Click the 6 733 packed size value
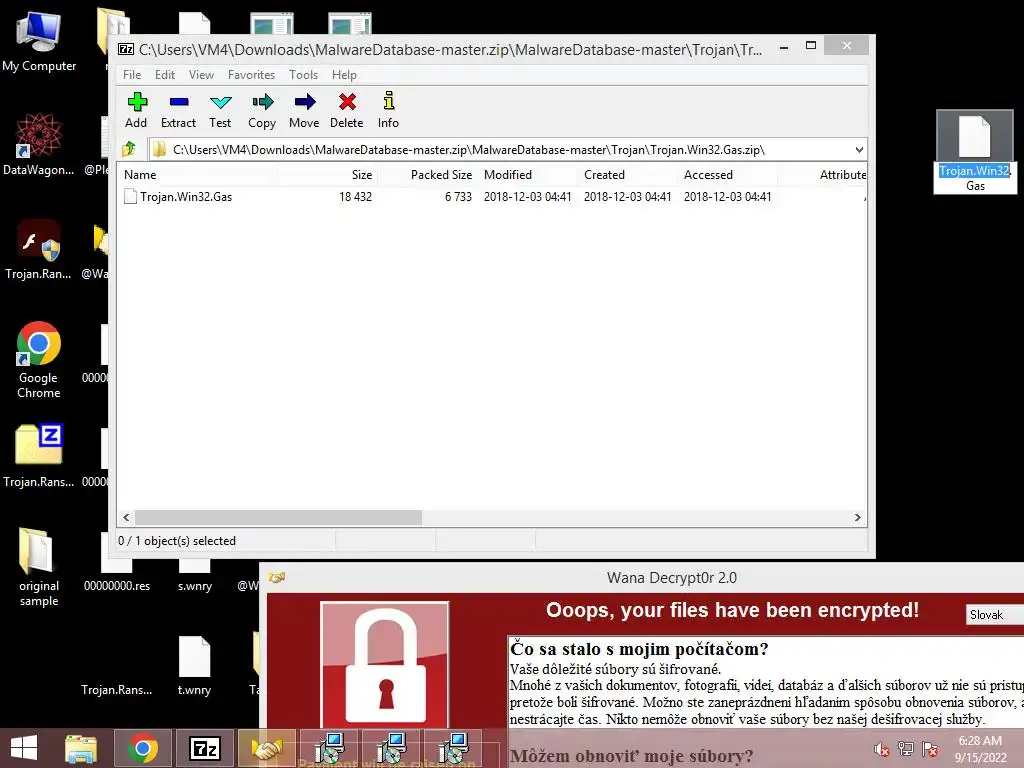Image resolution: width=1024 pixels, height=768 pixels. (458, 197)
